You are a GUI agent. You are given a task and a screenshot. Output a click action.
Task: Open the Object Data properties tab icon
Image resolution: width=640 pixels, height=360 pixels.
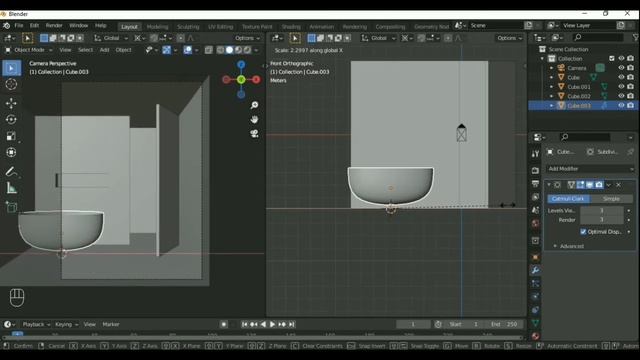click(x=535, y=323)
